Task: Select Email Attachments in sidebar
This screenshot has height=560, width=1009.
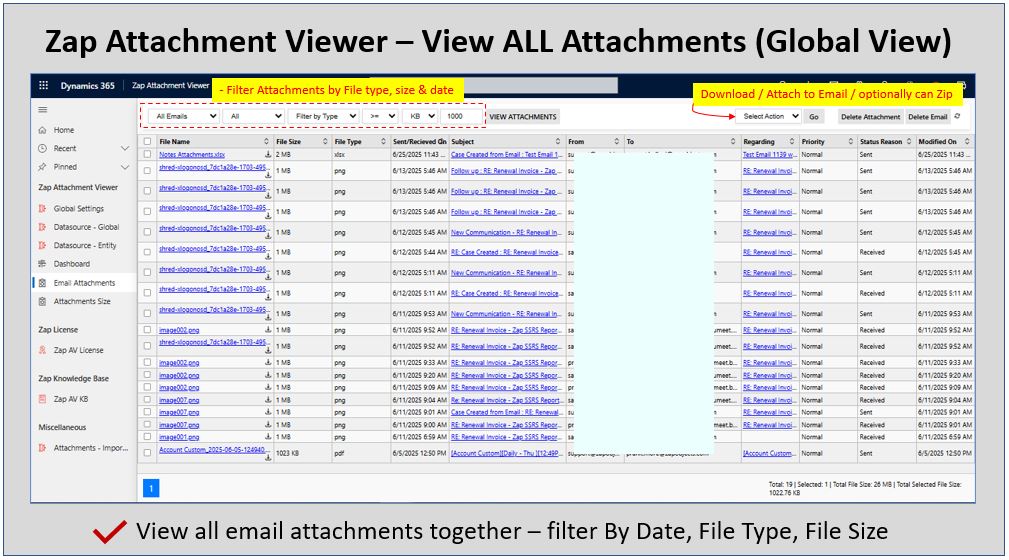Action: 84,283
